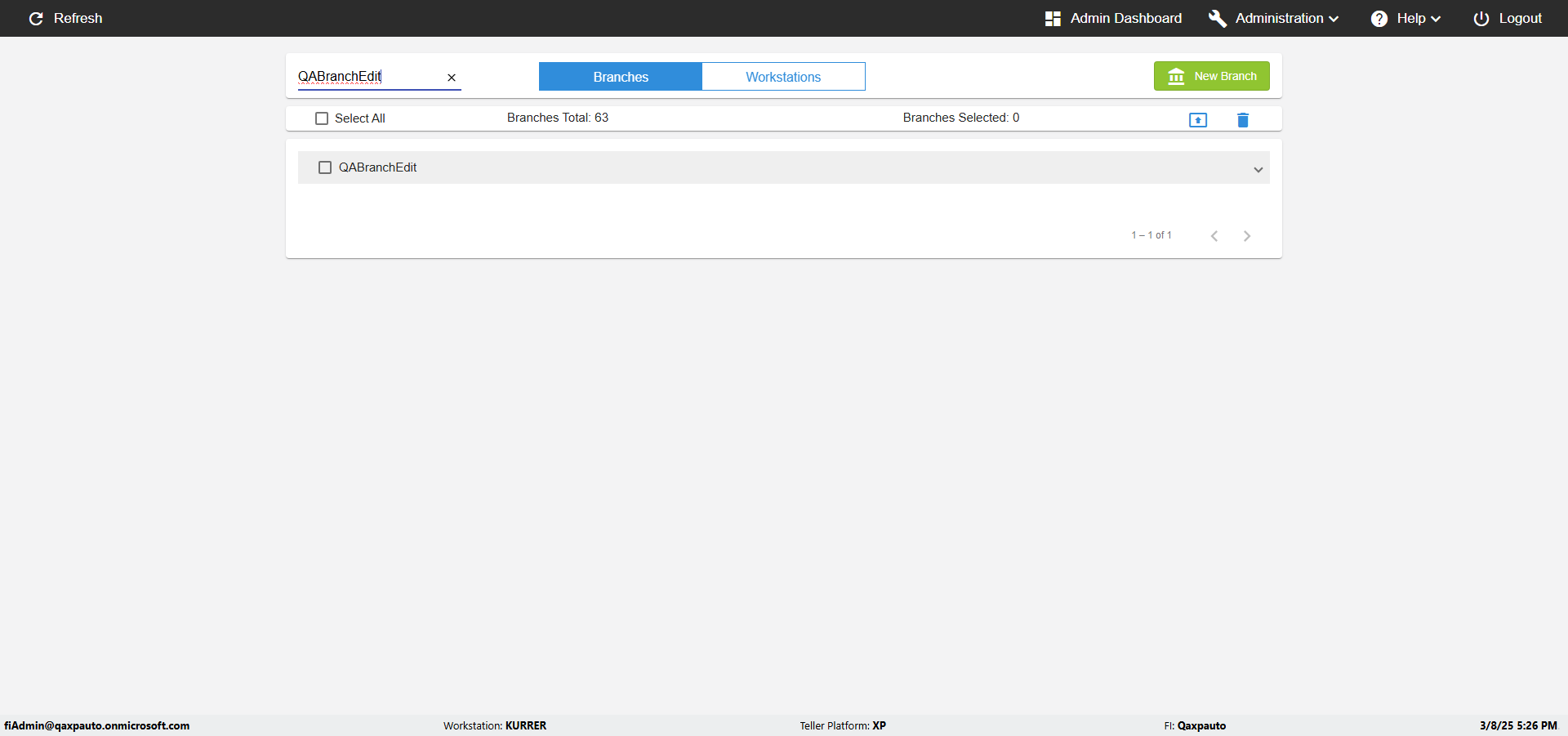The height and width of the screenshot is (736, 1568).
Task: Click the Branches Selected: 0 text
Action: tap(961, 118)
